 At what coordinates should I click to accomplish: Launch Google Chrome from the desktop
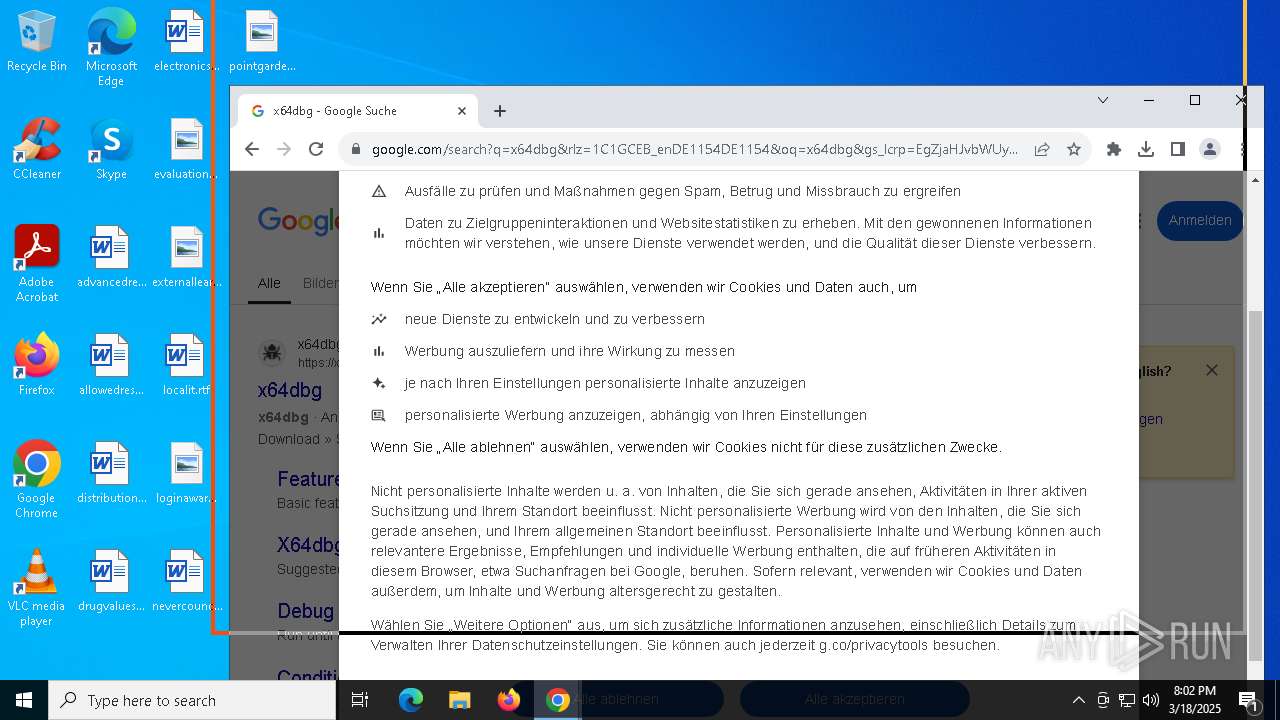pos(37,479)
